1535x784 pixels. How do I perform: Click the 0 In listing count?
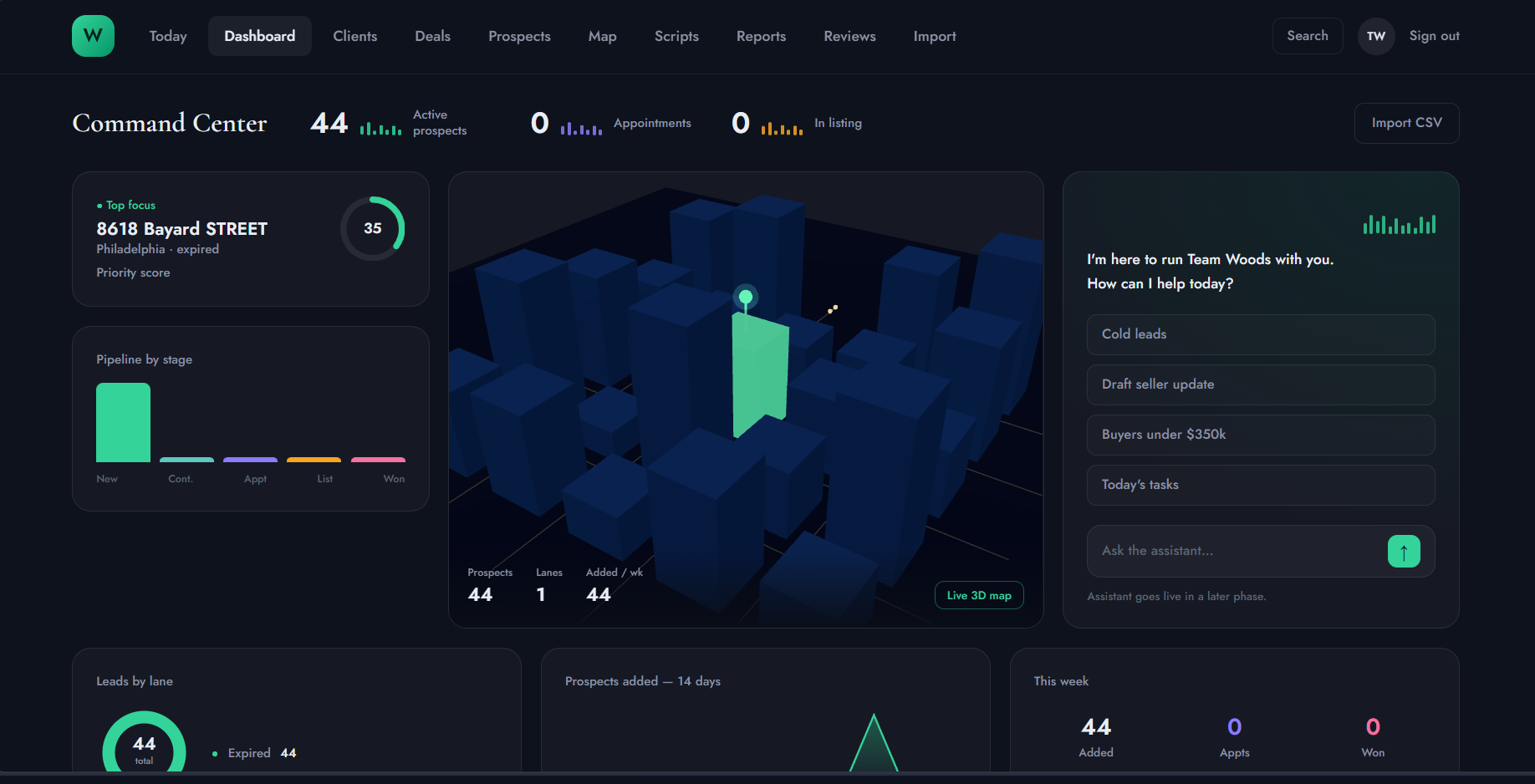tap(741, 123)
